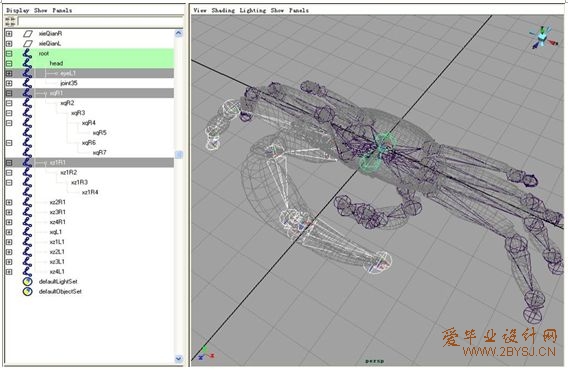The width and height of the screenshot is (568, 370).
Task: Click the root joint icon
Action: click(27, 53)
